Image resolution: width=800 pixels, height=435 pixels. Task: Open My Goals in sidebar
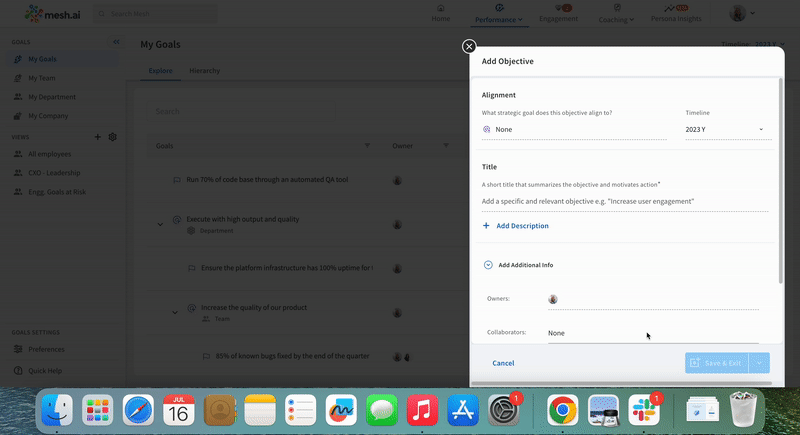62,59
